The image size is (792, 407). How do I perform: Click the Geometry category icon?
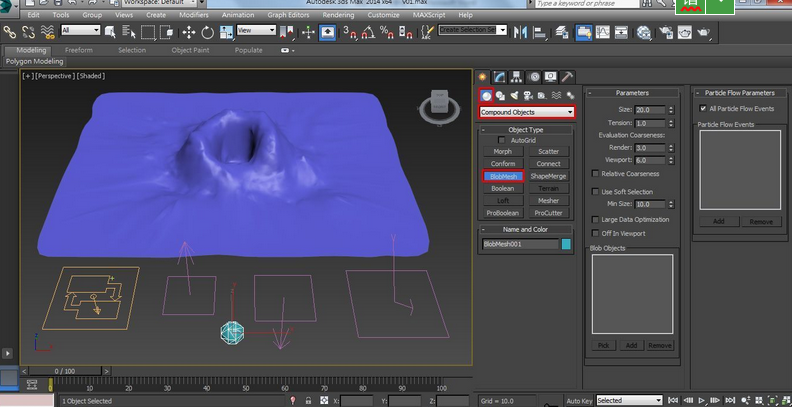tap(486, 96)
